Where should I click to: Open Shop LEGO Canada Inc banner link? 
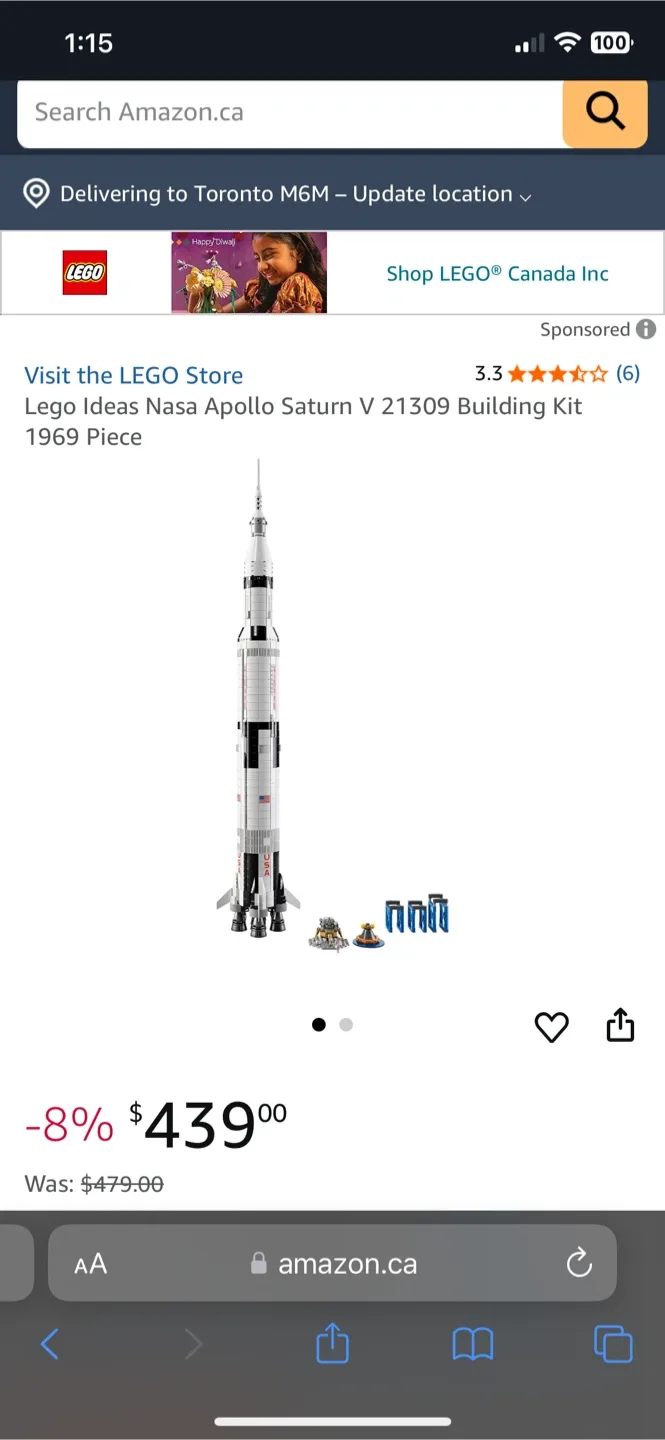[497, 273]
